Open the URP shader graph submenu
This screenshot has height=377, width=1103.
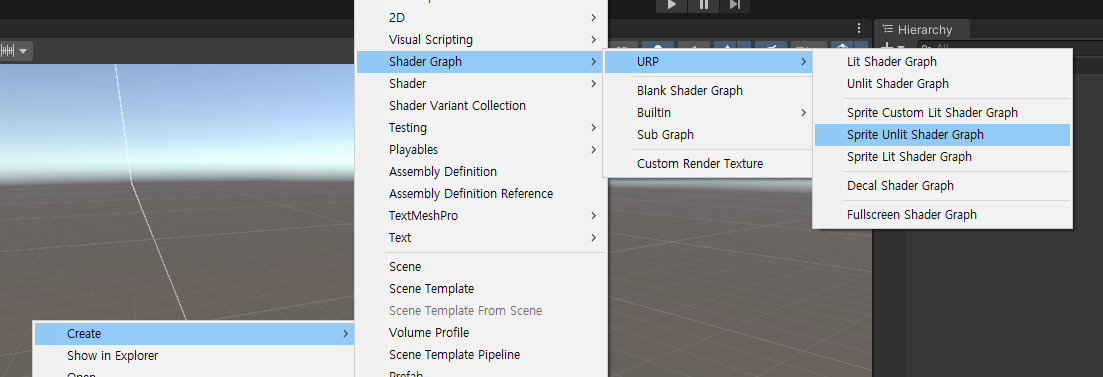(708, 62)
